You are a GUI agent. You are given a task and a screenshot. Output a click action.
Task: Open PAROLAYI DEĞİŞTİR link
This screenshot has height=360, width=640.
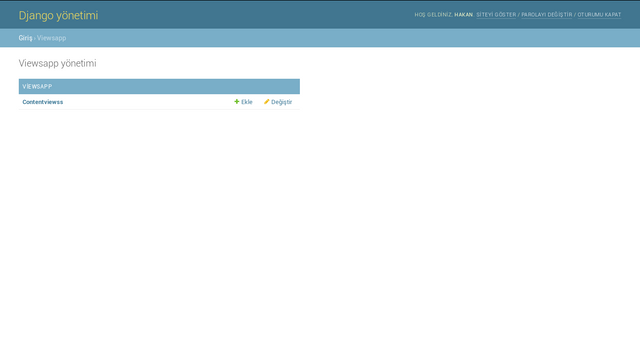pos(547,15)
